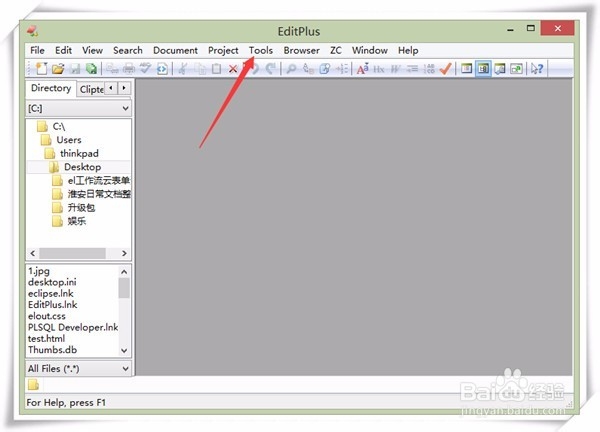600x432 pixels.
Task: Click the full screen window icon
Action: coord(516,69)
